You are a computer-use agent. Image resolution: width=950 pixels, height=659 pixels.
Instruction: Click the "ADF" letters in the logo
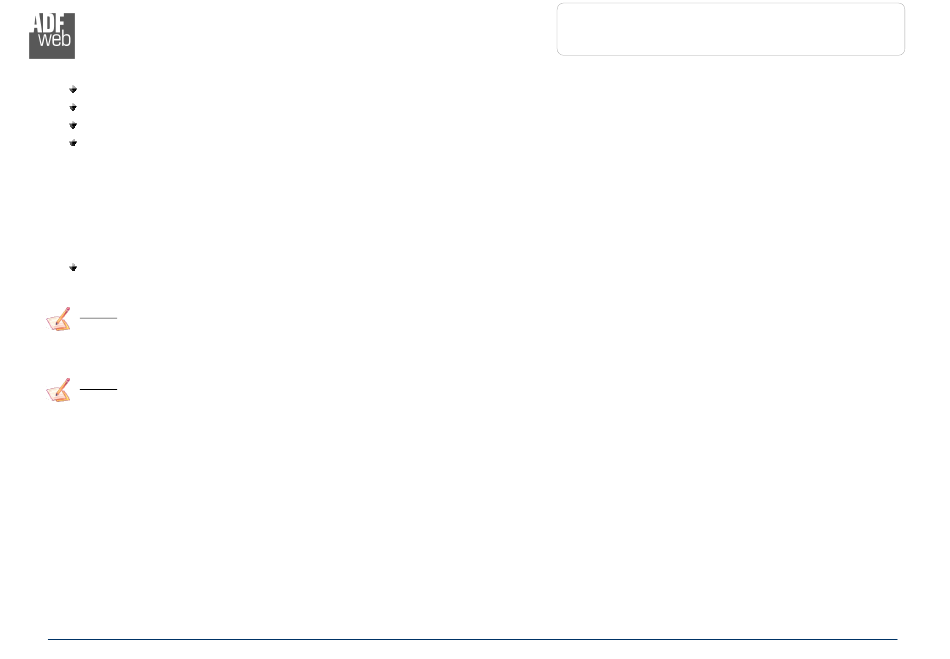pos(47,22)
